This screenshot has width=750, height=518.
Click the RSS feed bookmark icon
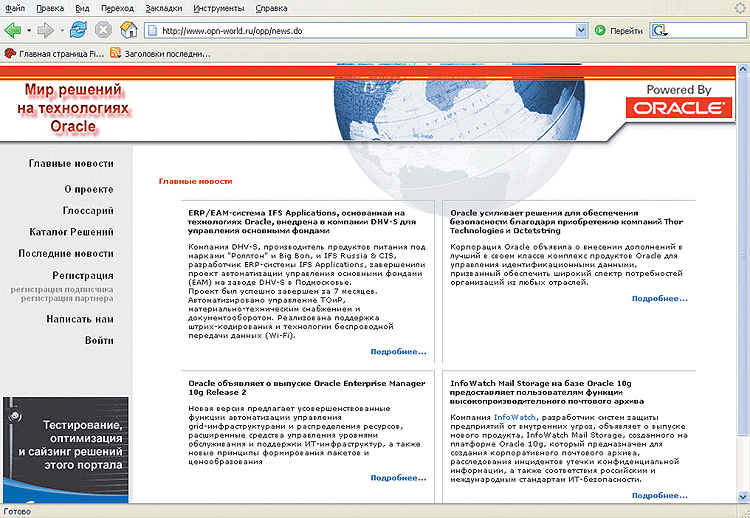pos(115,53)
